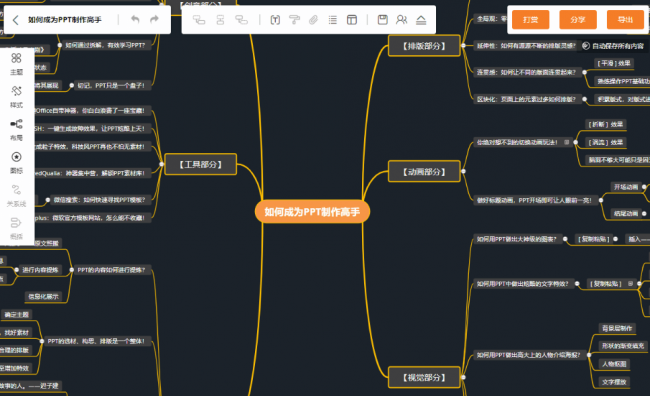This screenshot has width=650, height=396.
Task: Open note icon on 你绝对想不到 animation node
Action: tap(566, 142)
